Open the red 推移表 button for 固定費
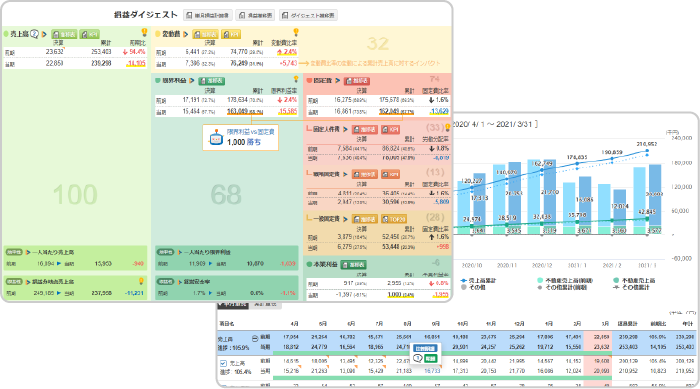Image resolution: width=700 pixels, height=389 pixels. click(357, 81)
